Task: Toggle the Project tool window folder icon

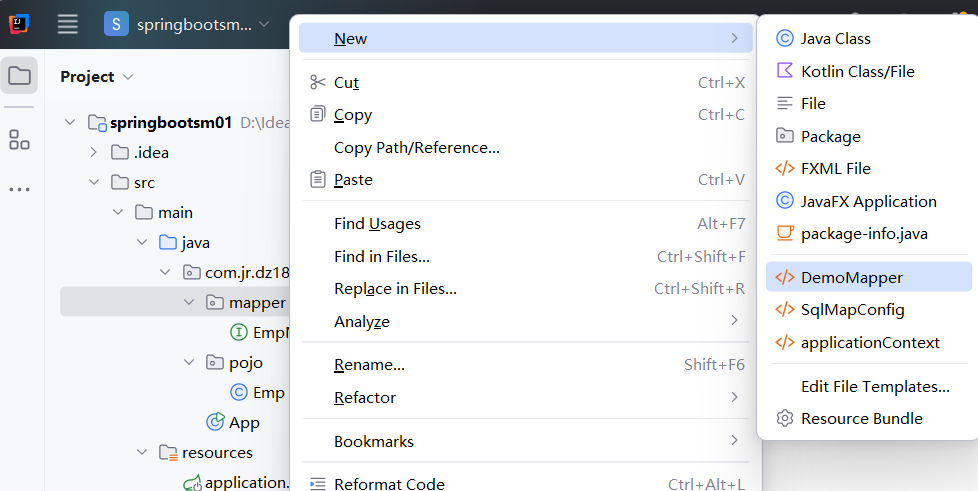Action: pyautogui.click(x=19, y=75)
